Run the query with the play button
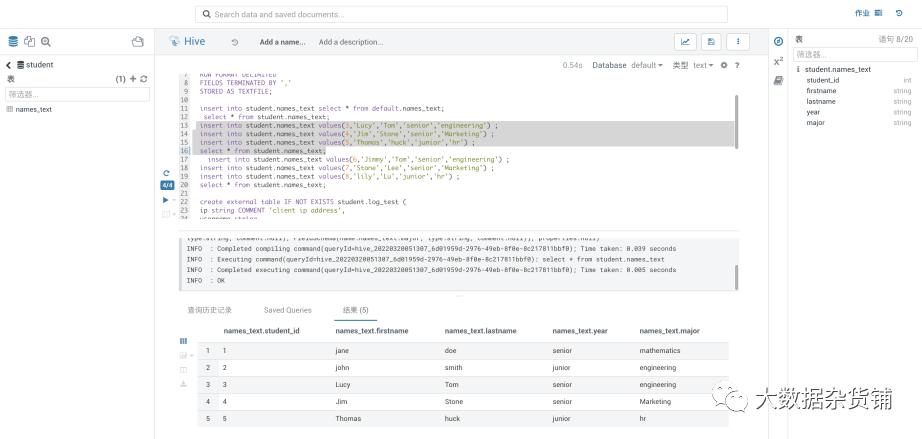This screenshot has width=922, height=439. 166,200
